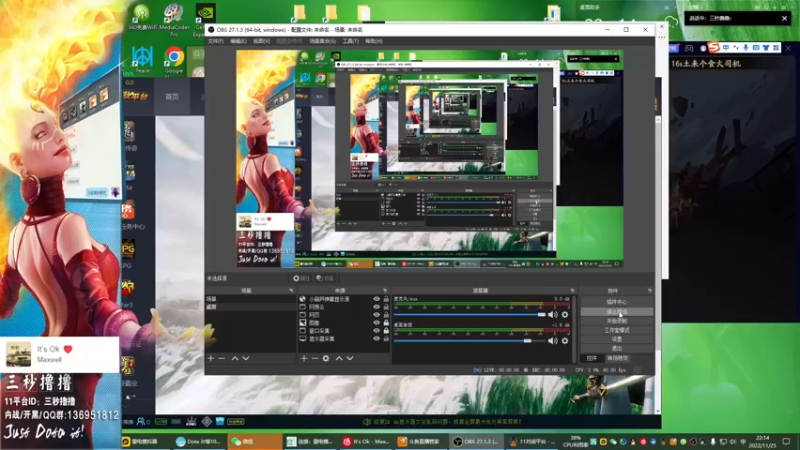Enable 工作室模式 button
This screenshot has width=800, height=450.
click(617, 330)
